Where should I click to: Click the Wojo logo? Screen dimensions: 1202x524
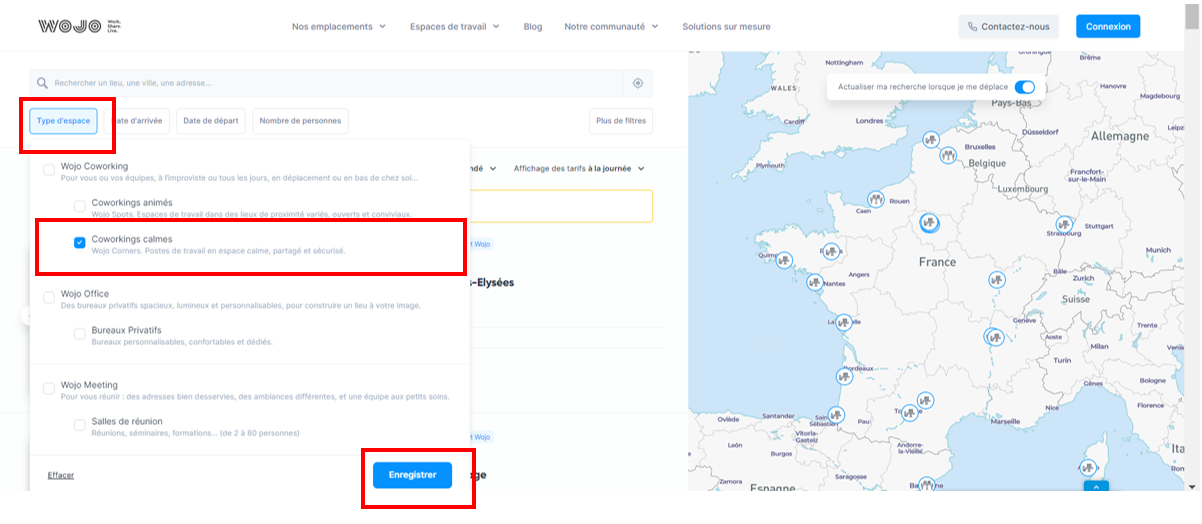click(78, 26)
